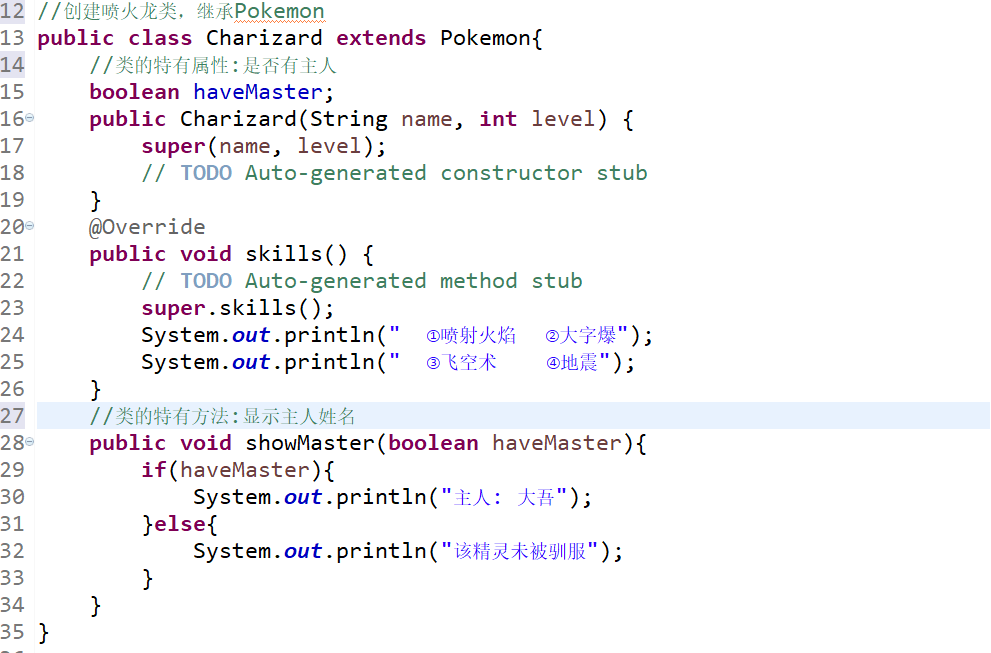The width and height of the screenshot is (991, 653).
Task: Collapse the showMaster method fold at line 28
Action: tap(30, 442)
